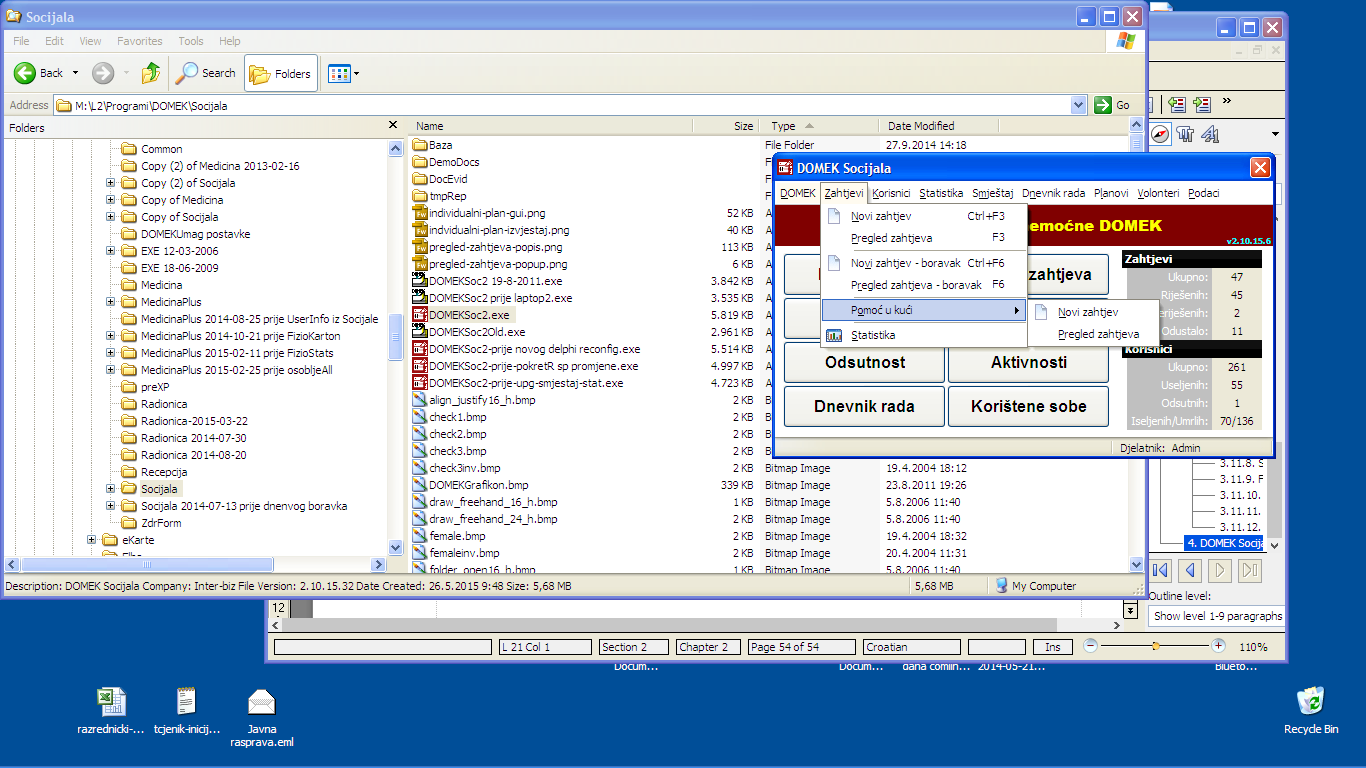Image resolution: width=1366 pixels, height=768 pixels.
Task: Expand the eKarte folder tree node
Action: (x=92, y=540)
